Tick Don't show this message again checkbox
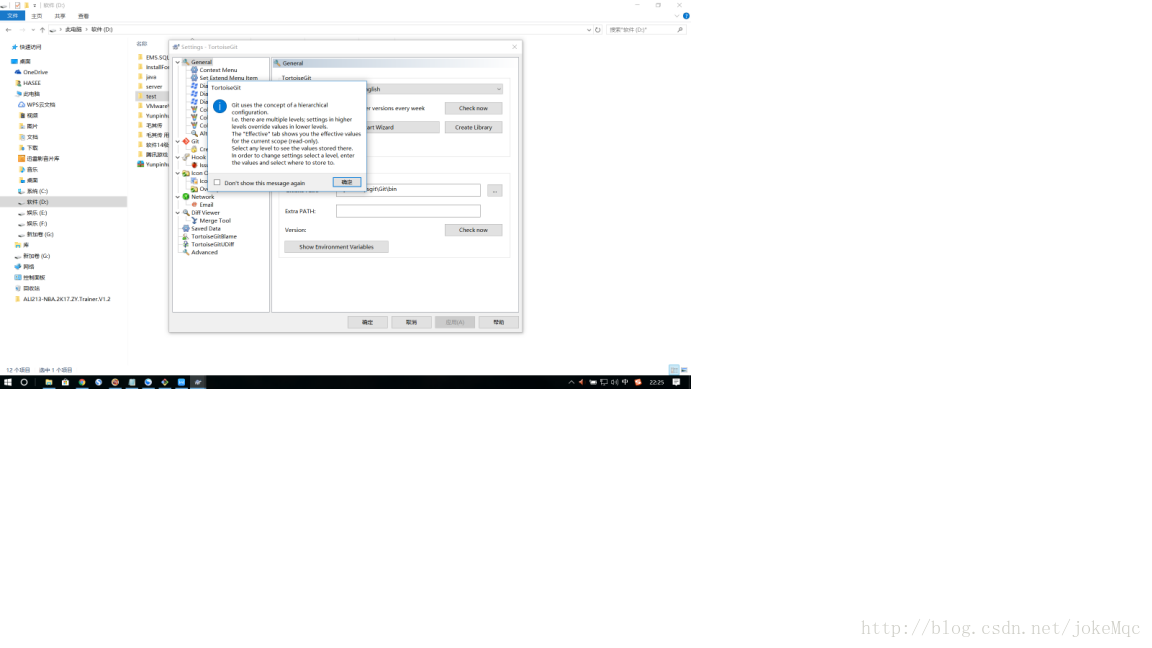1152x648 pixels. [217, 183]
